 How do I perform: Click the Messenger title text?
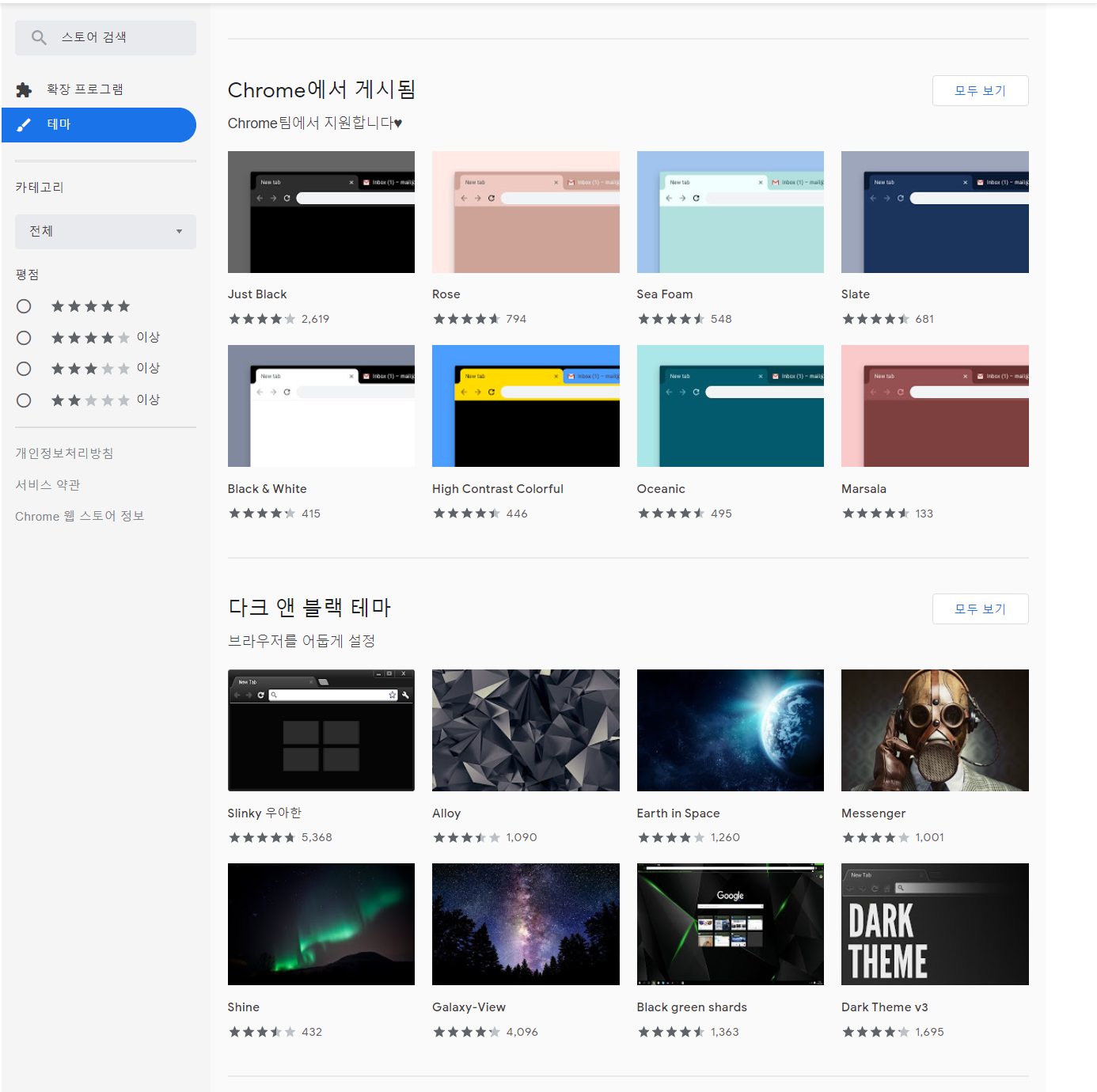click(874, 813)
